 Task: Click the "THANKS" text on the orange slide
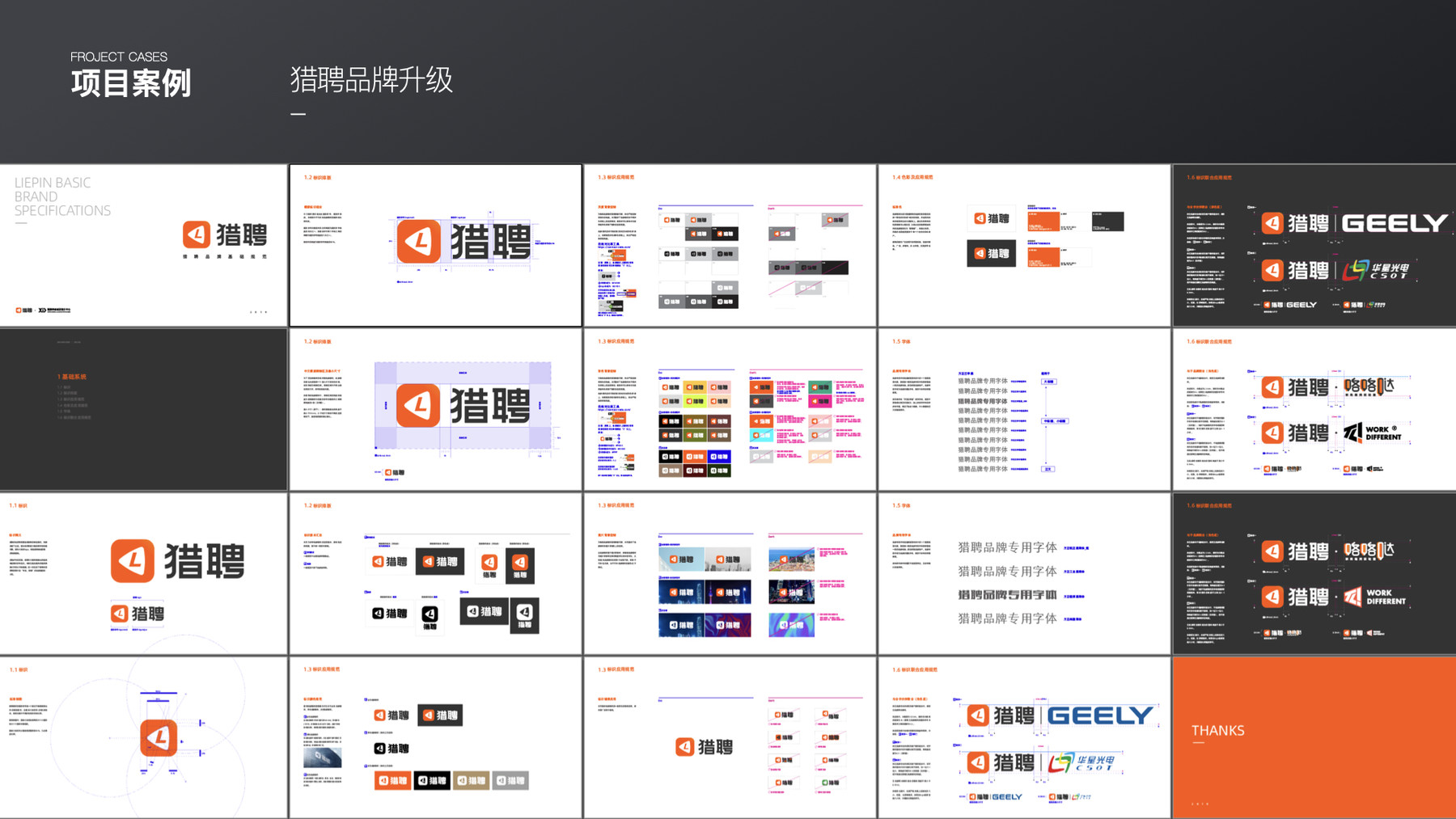(1217, 731)
